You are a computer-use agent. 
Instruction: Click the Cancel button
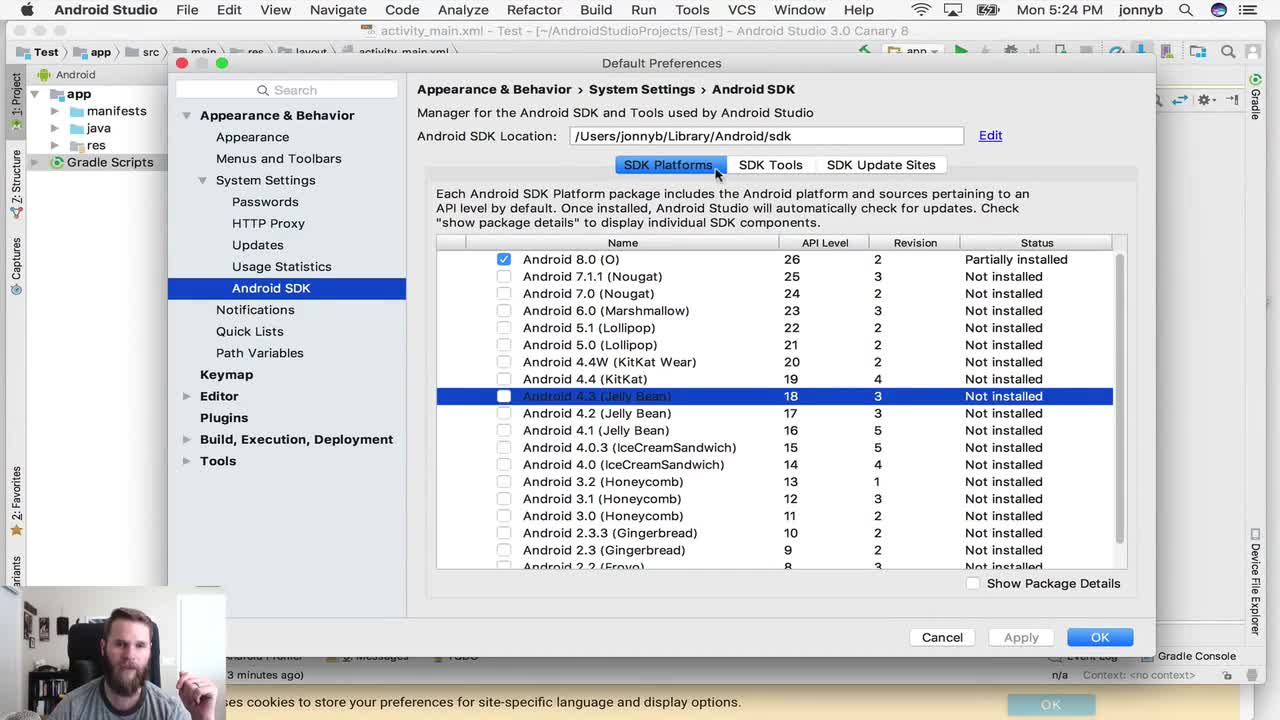pyautogui.click(x=942, y=637)
